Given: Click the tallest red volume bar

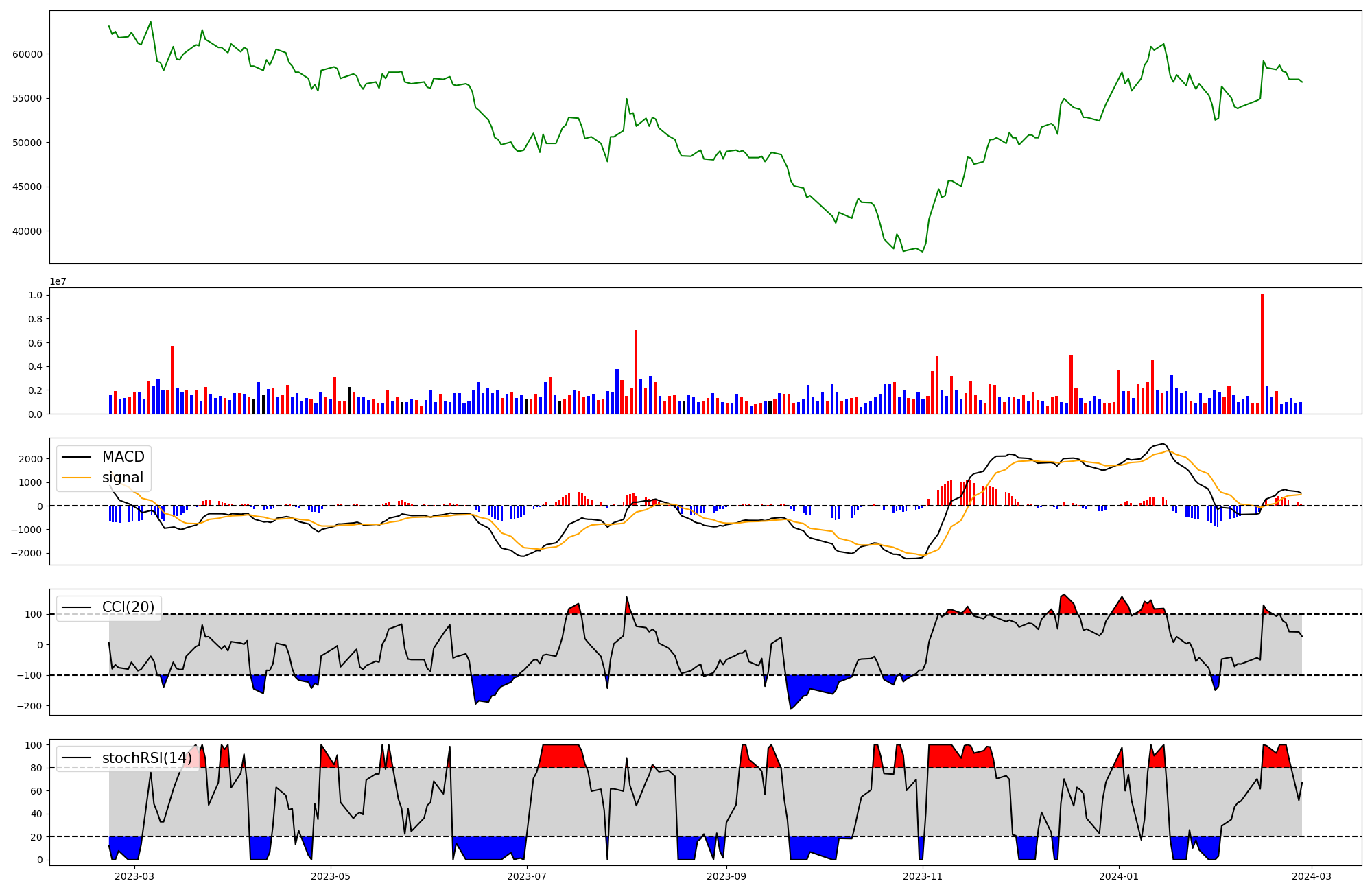Looking at the screenshot, I should click(1262, 353).
